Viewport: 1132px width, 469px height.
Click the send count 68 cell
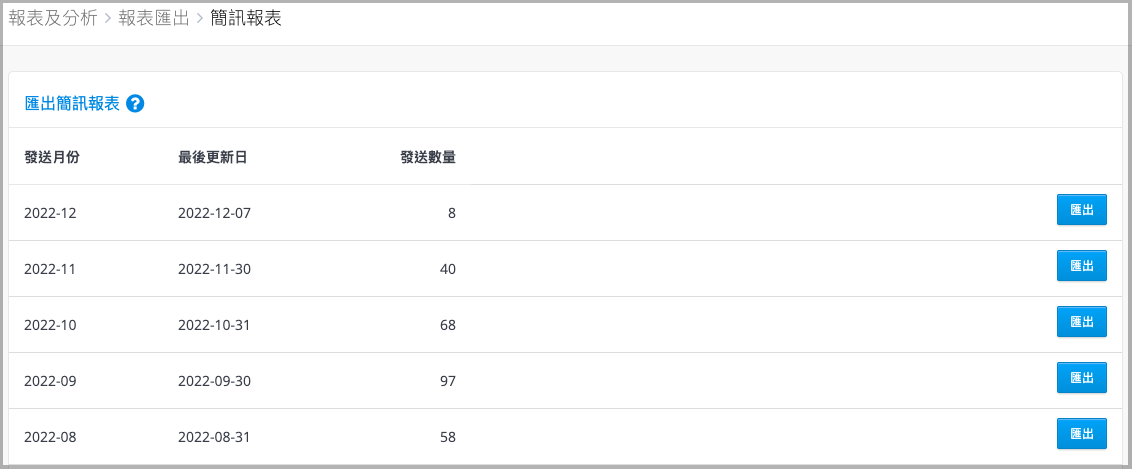448,325
